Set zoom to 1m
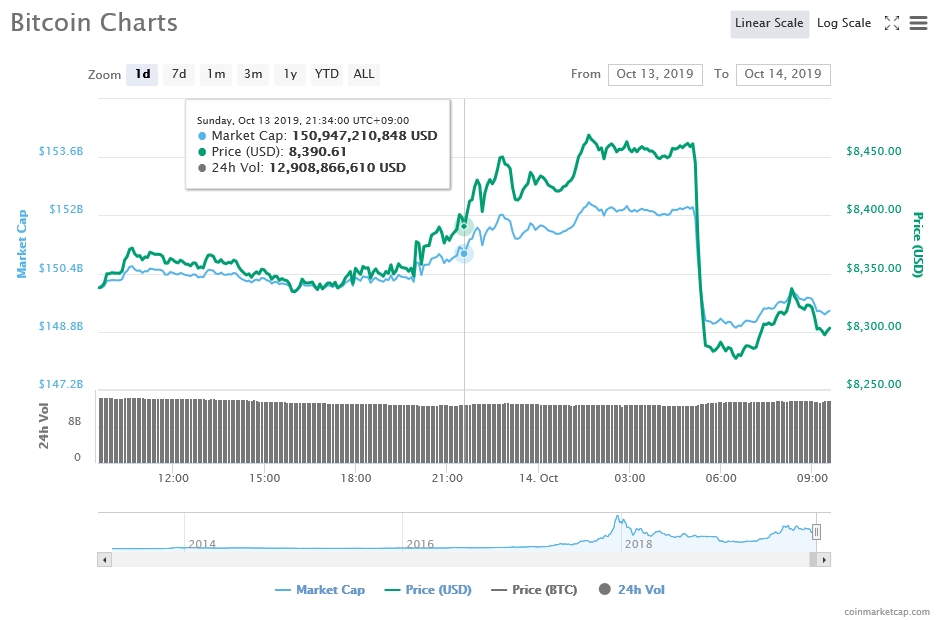940x620 pixels. click(x=216, y=74)
